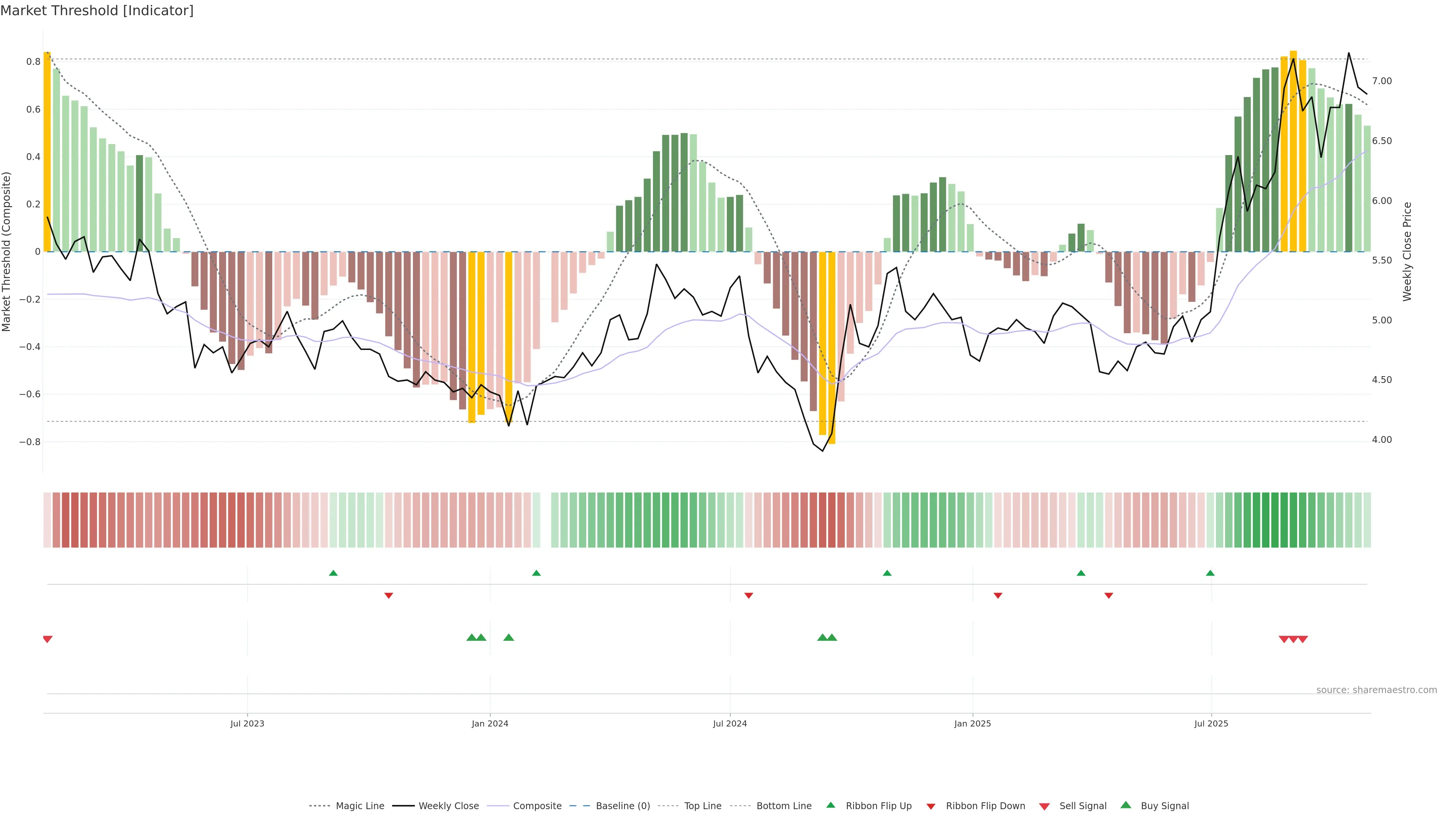Hide the Composite line via legend
The image size is (1456, 819).
[x=537, y=806]
